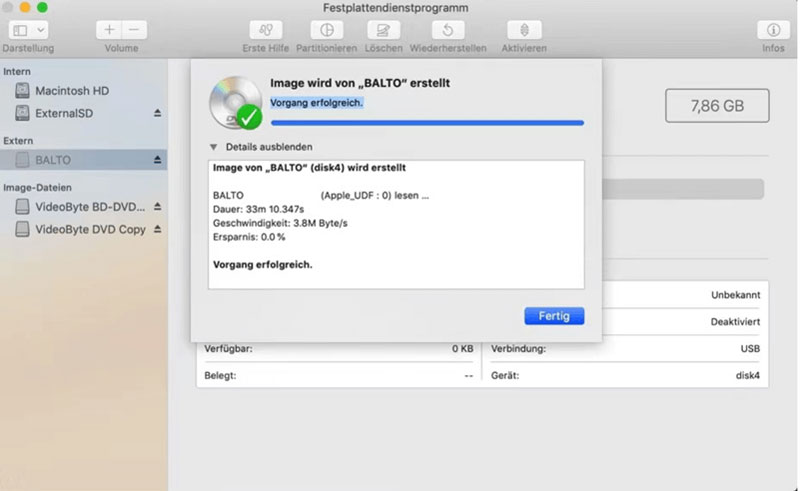Screen dimensions: 800x491
Task: Select Macintosh HD in sidebar
Action: [x=72, y=91]
